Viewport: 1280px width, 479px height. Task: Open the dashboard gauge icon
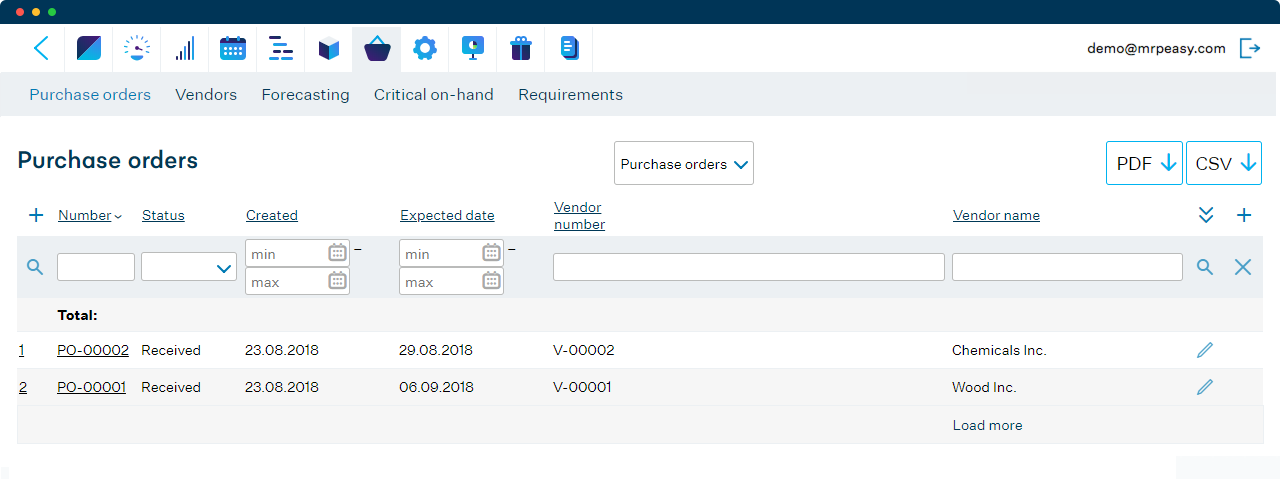137,48
